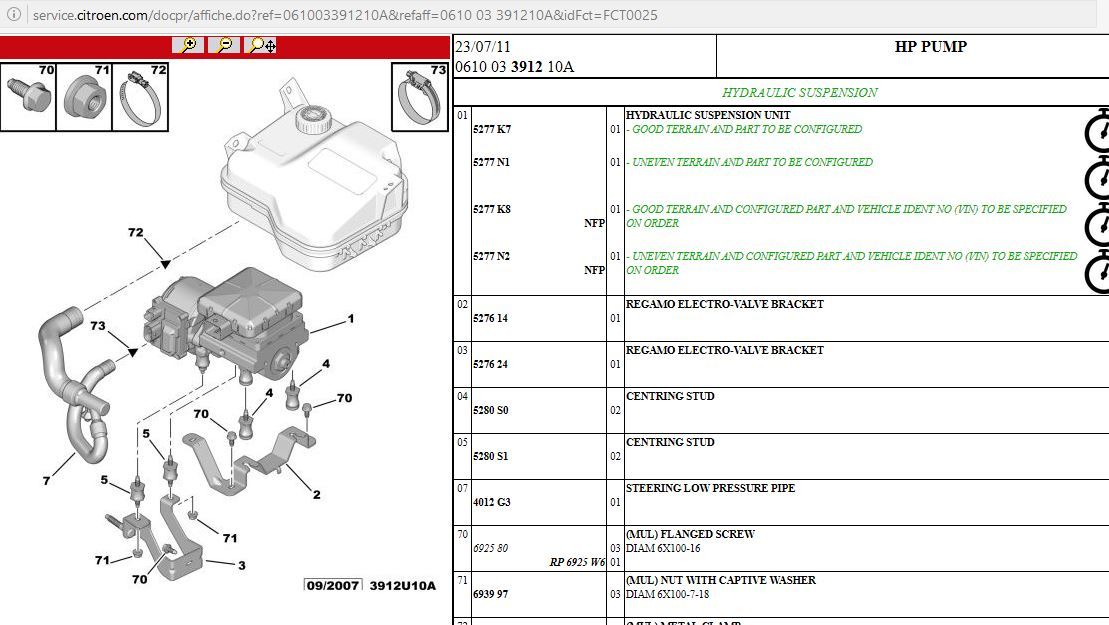
Task: Select the zoom-and-pan magnifier tool
Action: (x=261, y=45)
